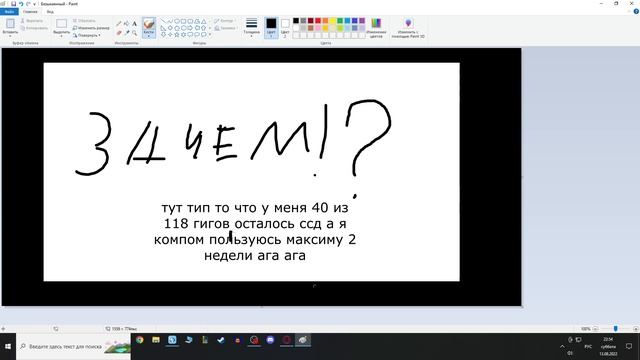Click the Resize button
This screenshot has height=360, width=640.
pyautogui.click(x=91, y=28)
